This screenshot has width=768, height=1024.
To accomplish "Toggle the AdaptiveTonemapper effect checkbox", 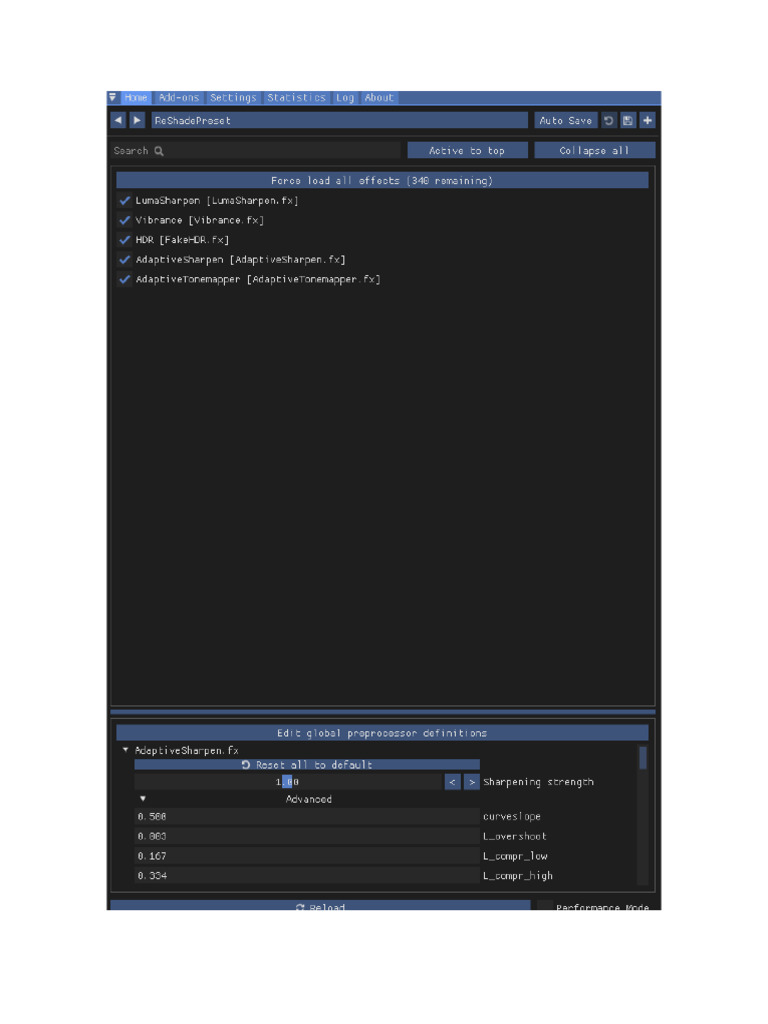I will click(x=125, y=279).
